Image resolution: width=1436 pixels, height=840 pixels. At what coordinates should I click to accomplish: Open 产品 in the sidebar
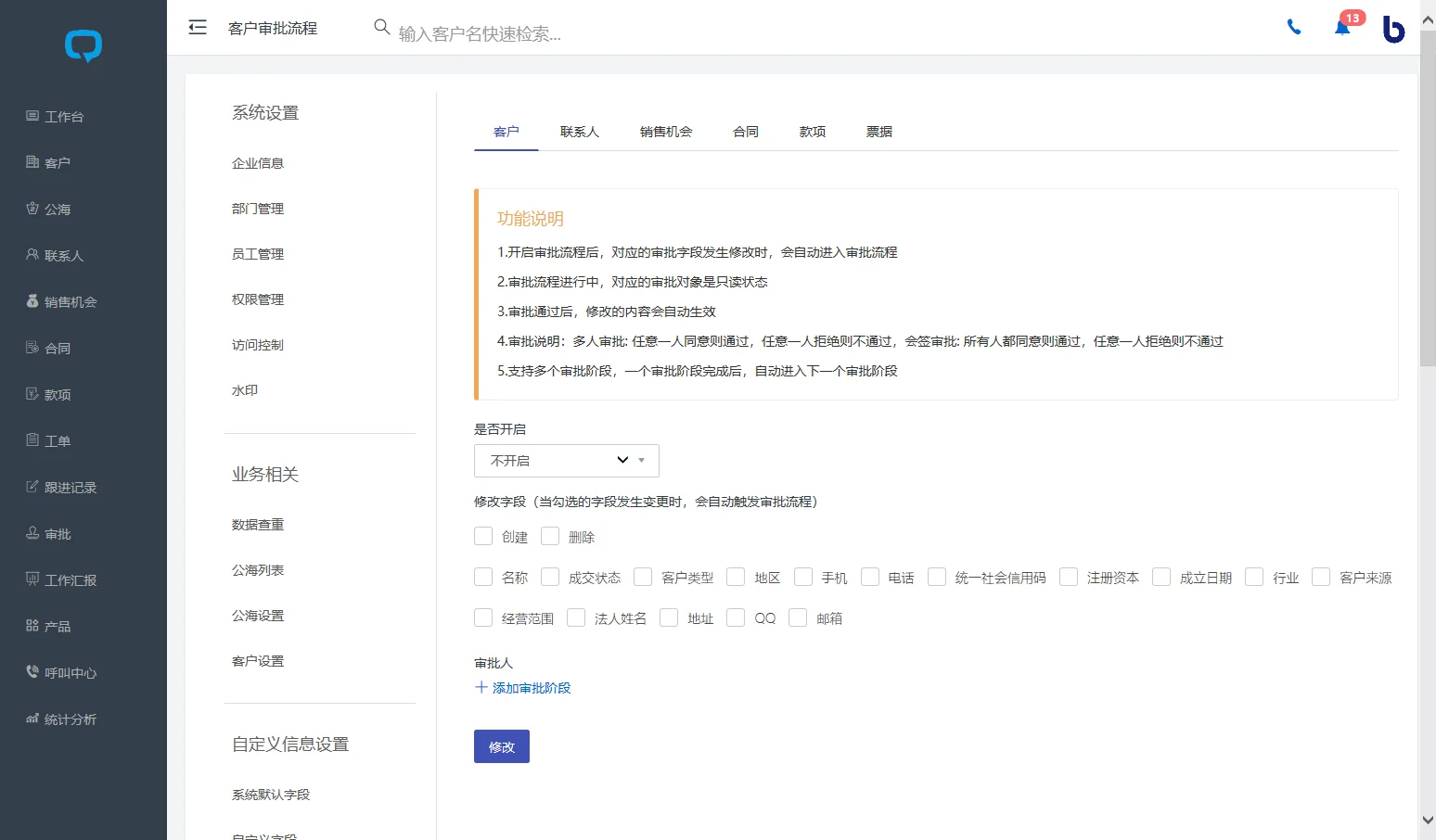pos(48,626)
